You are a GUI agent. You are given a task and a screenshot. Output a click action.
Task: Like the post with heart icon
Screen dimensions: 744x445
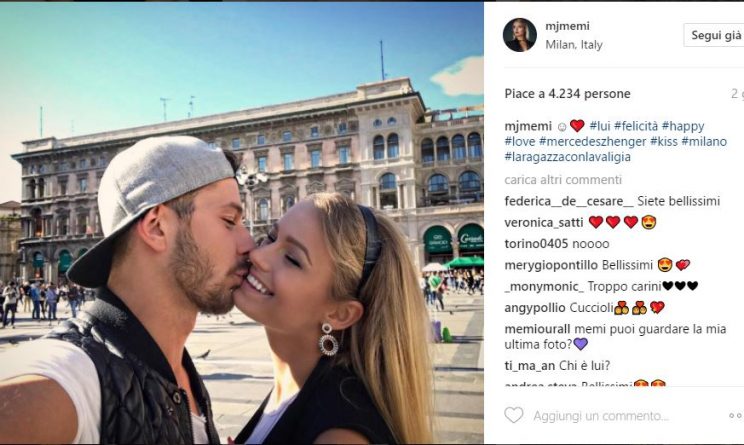513,415
